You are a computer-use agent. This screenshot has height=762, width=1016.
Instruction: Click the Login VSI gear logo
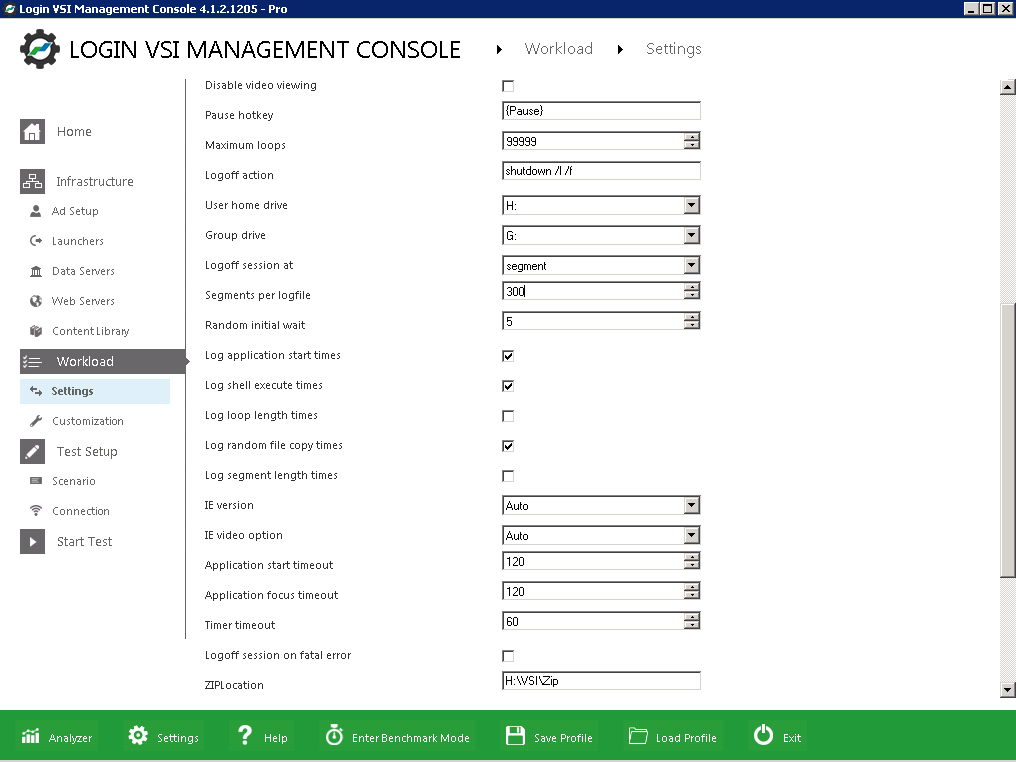point(40,49)
